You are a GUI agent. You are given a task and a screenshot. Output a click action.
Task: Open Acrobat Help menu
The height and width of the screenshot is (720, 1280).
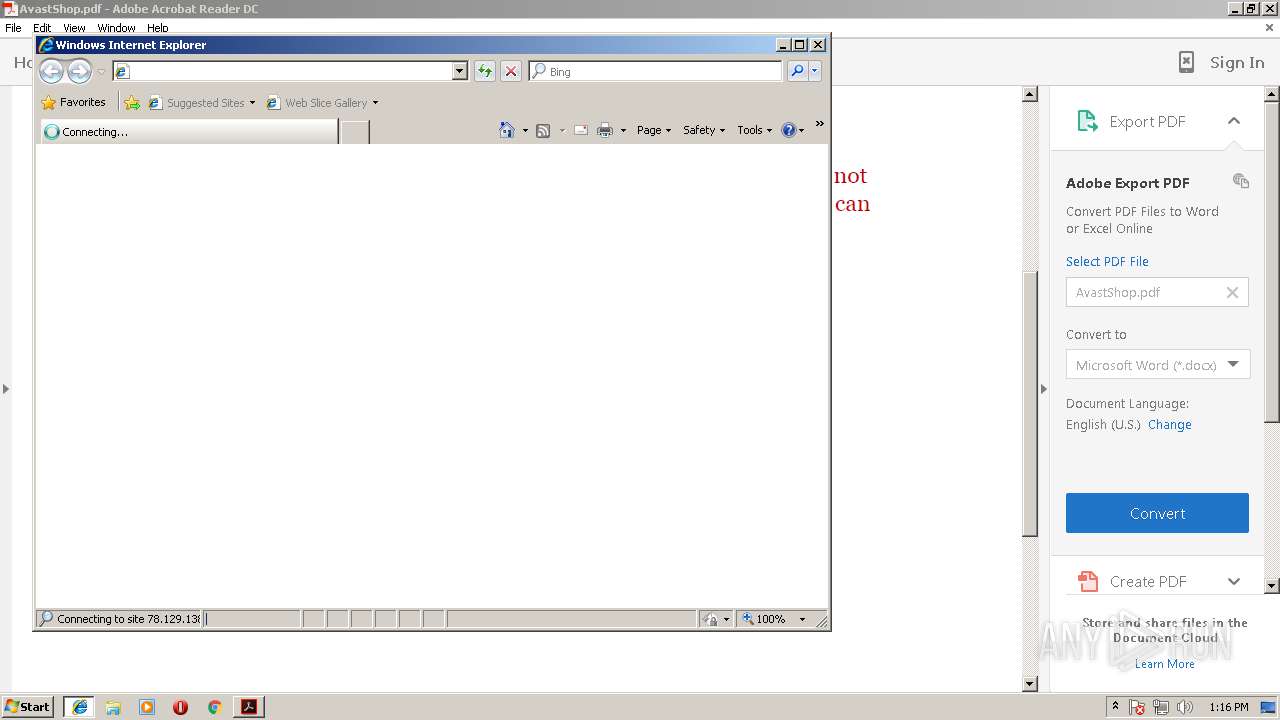point(158,28)
